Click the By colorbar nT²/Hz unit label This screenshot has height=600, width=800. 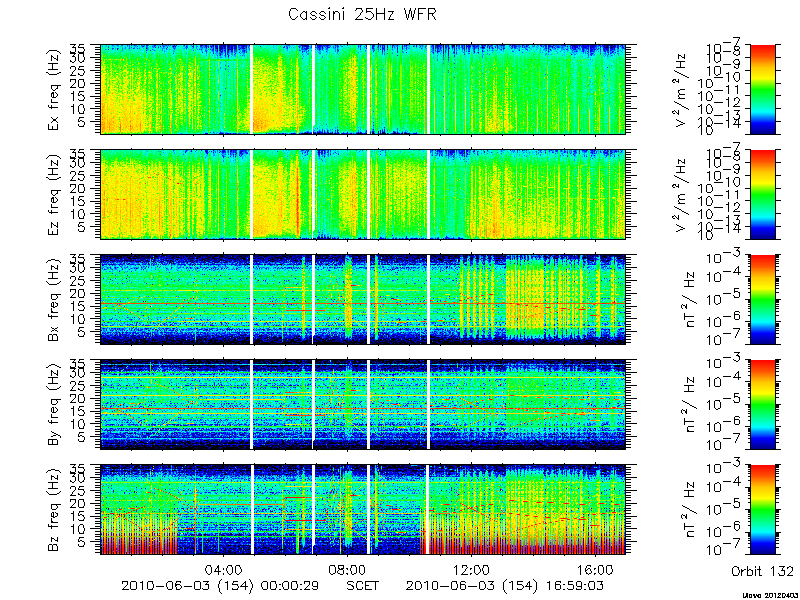pyautogui.click(x=688, y=405)
